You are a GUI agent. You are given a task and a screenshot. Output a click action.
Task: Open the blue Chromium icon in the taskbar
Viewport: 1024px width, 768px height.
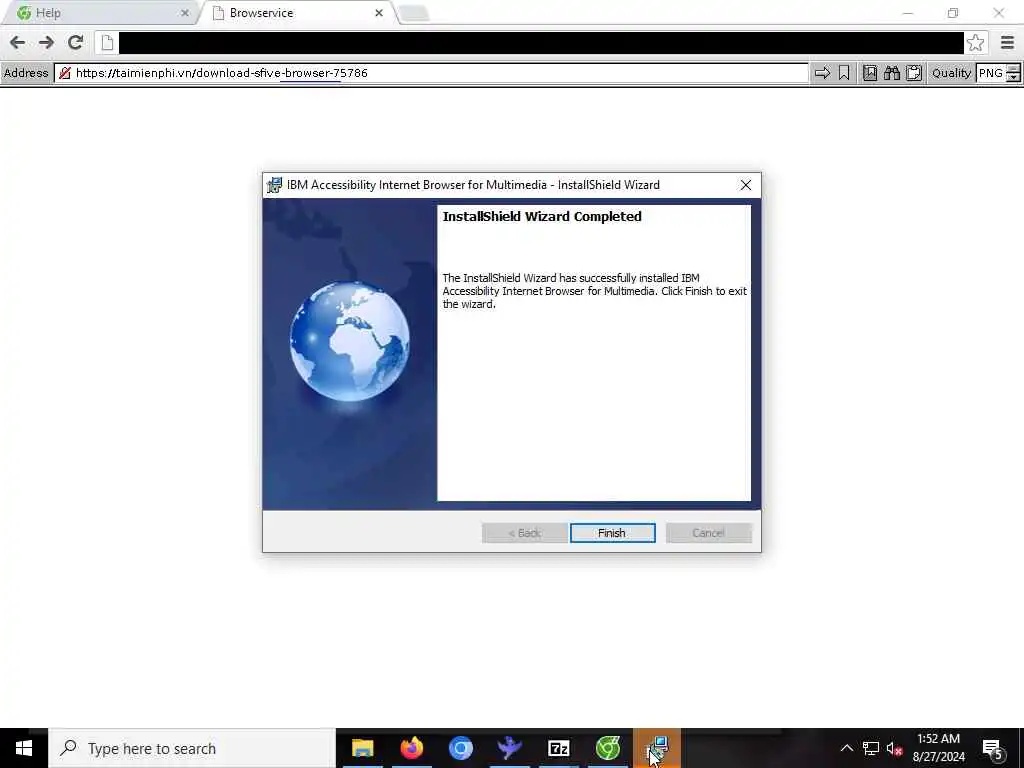coord(460,748)
